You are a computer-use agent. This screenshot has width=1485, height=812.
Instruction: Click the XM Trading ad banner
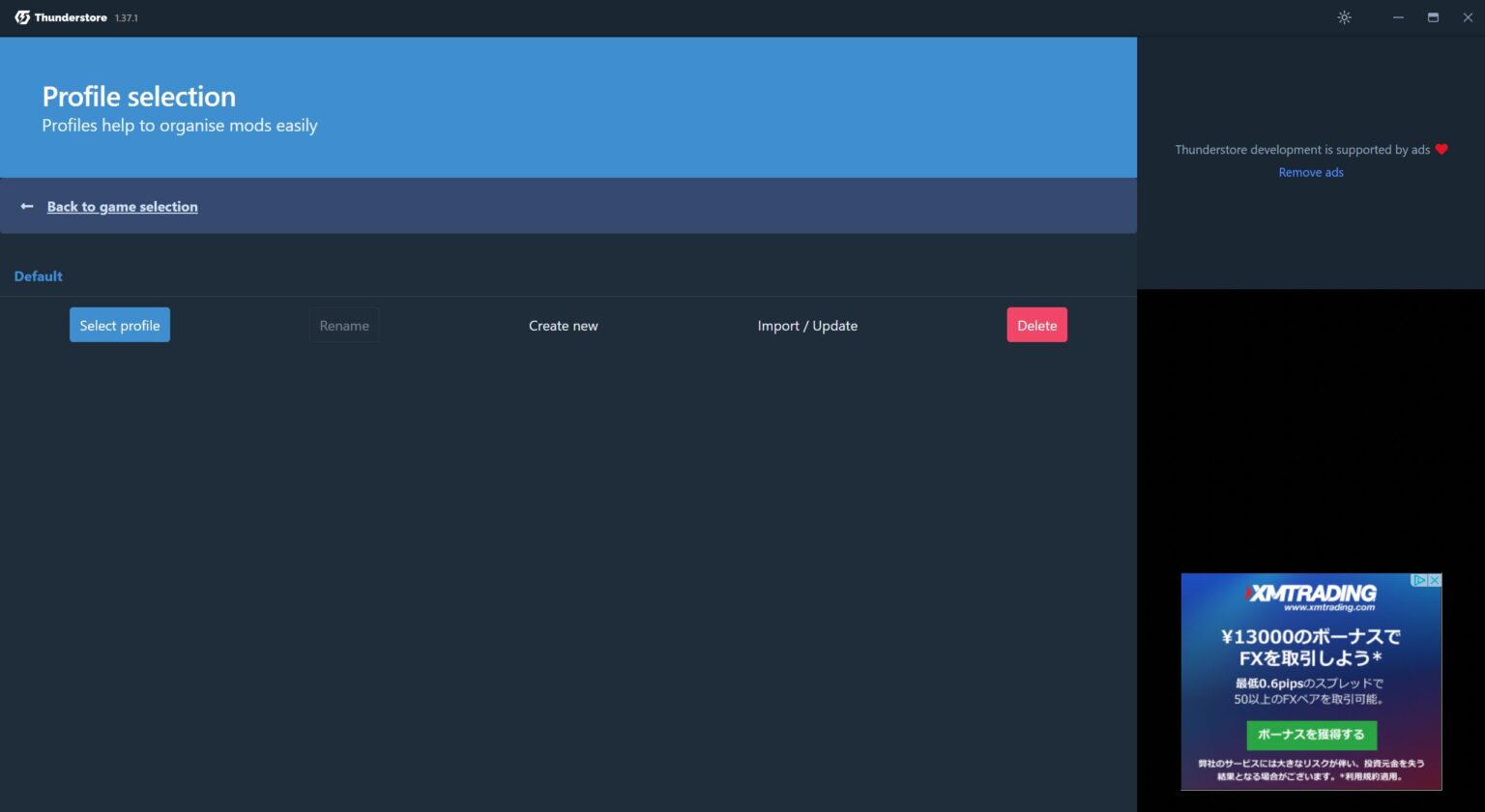[1311, 681]
